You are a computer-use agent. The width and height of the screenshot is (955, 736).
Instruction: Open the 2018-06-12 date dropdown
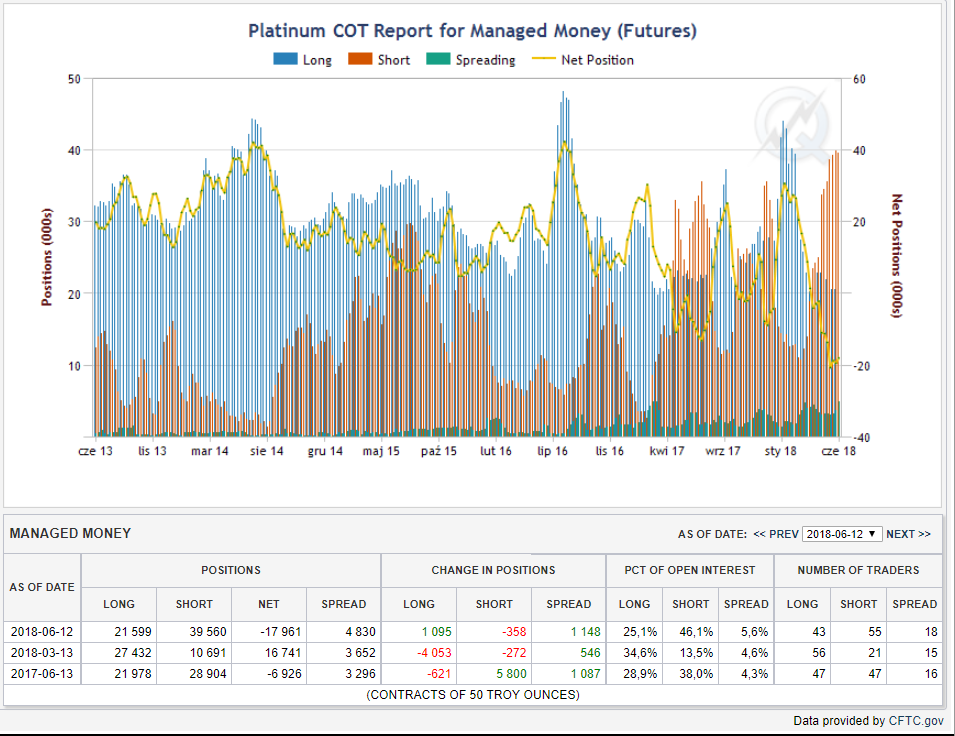pos(842,534)
